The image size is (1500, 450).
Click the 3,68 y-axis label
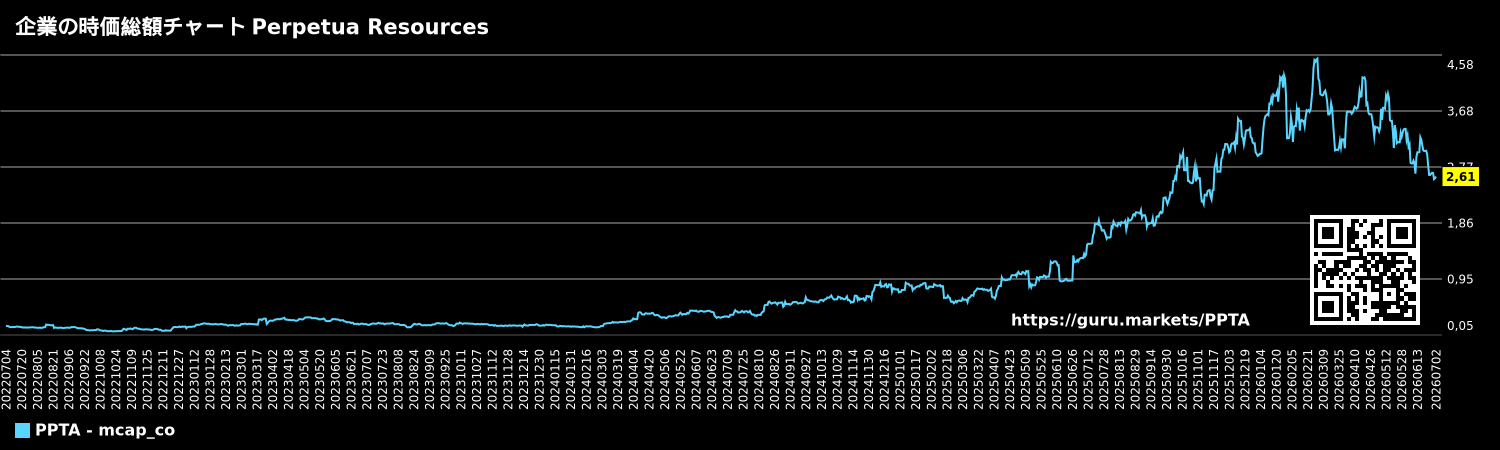point(1460,111)
